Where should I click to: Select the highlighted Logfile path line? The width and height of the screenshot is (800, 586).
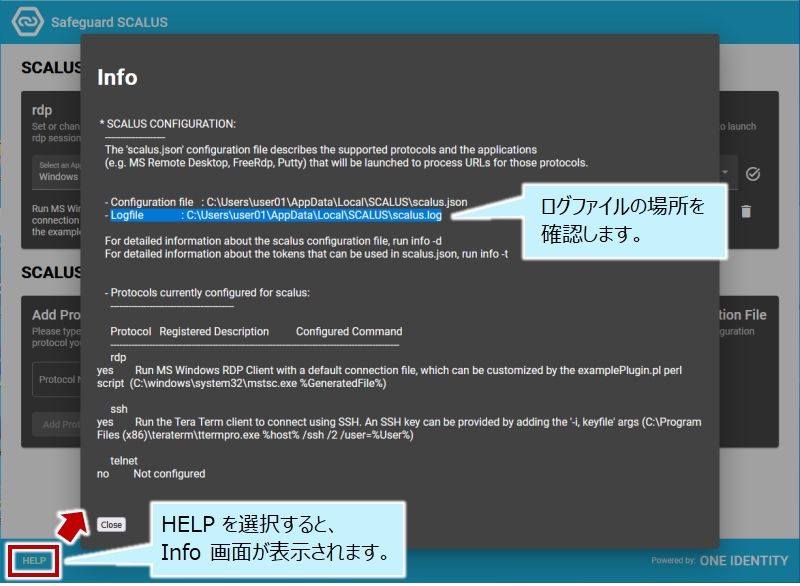[x=276, y=215]
